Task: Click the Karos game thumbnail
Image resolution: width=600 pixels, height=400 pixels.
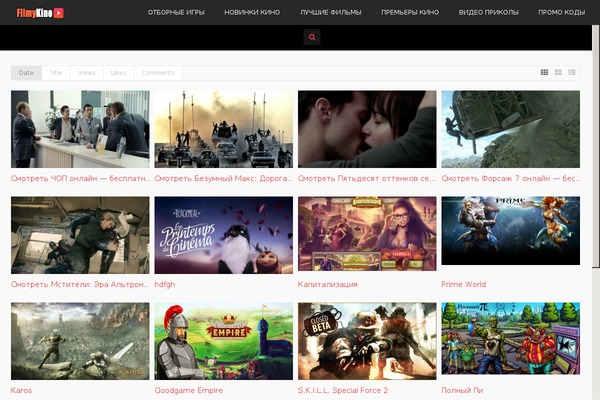Action: (80, 341)
